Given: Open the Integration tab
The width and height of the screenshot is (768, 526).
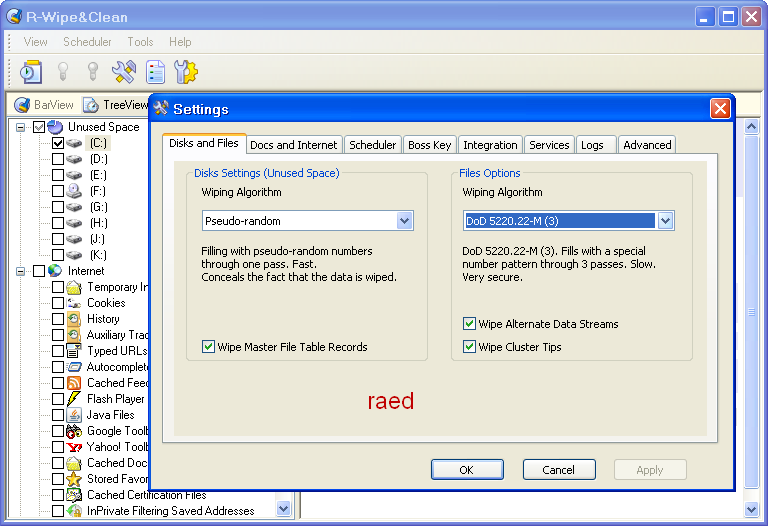Looking at the screenshot, I should coord(490,145).
